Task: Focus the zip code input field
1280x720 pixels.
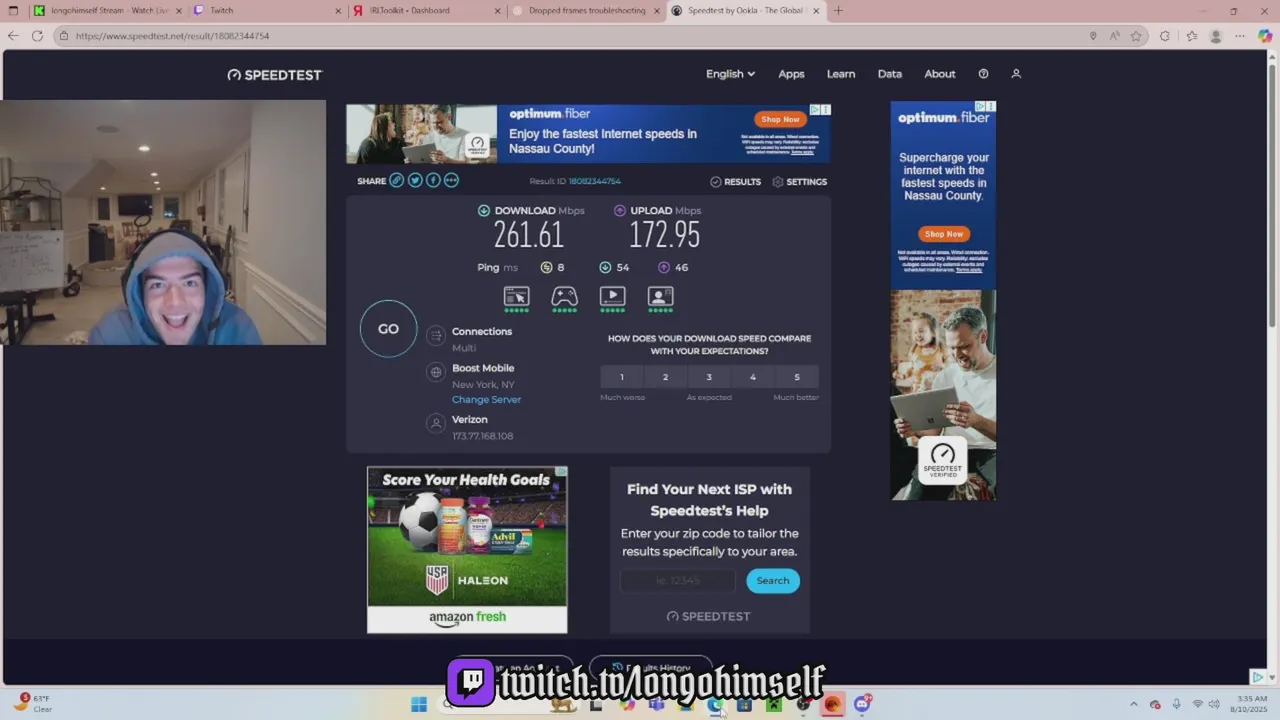Action: tap(678, 580)
